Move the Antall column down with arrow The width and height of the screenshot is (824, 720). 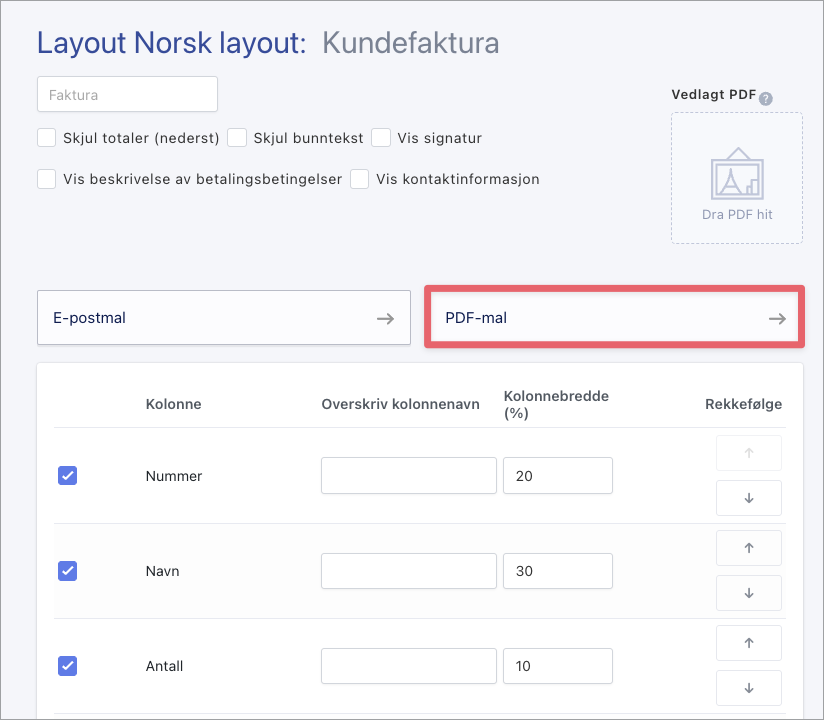(x=748, y=687)
